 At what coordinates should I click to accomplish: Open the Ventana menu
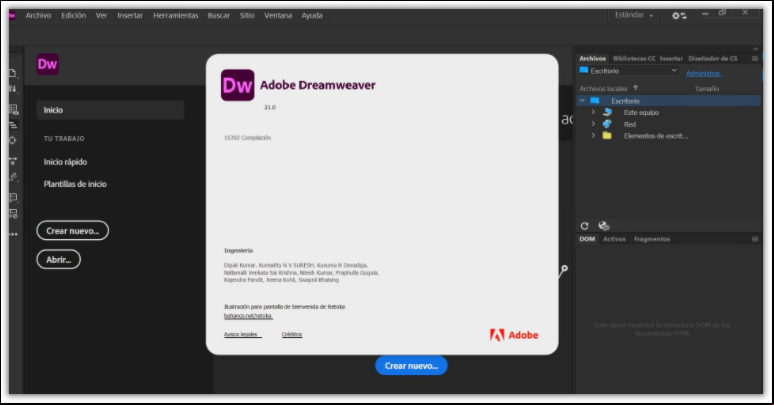tap(278, 15)
